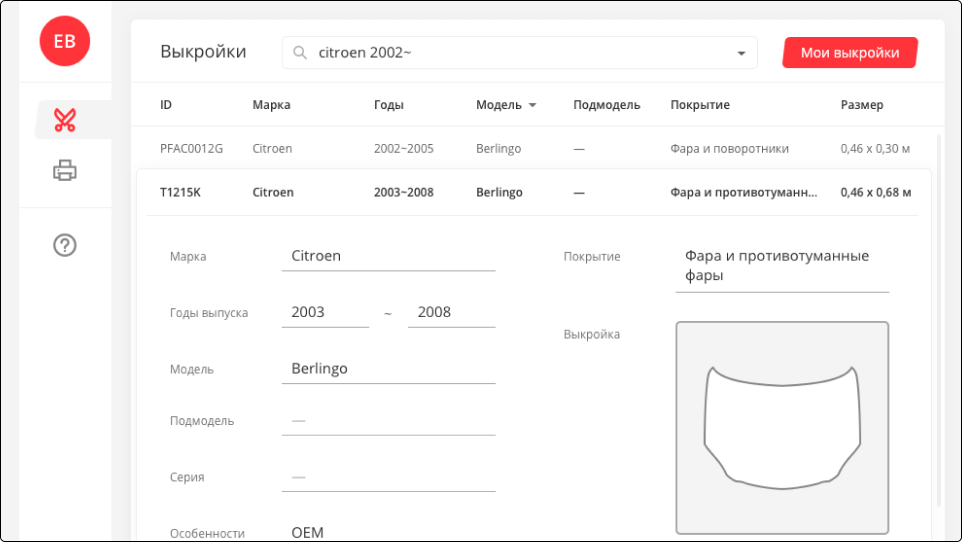
Task: Open the printer section in sidebar
Action: (65, 171)
